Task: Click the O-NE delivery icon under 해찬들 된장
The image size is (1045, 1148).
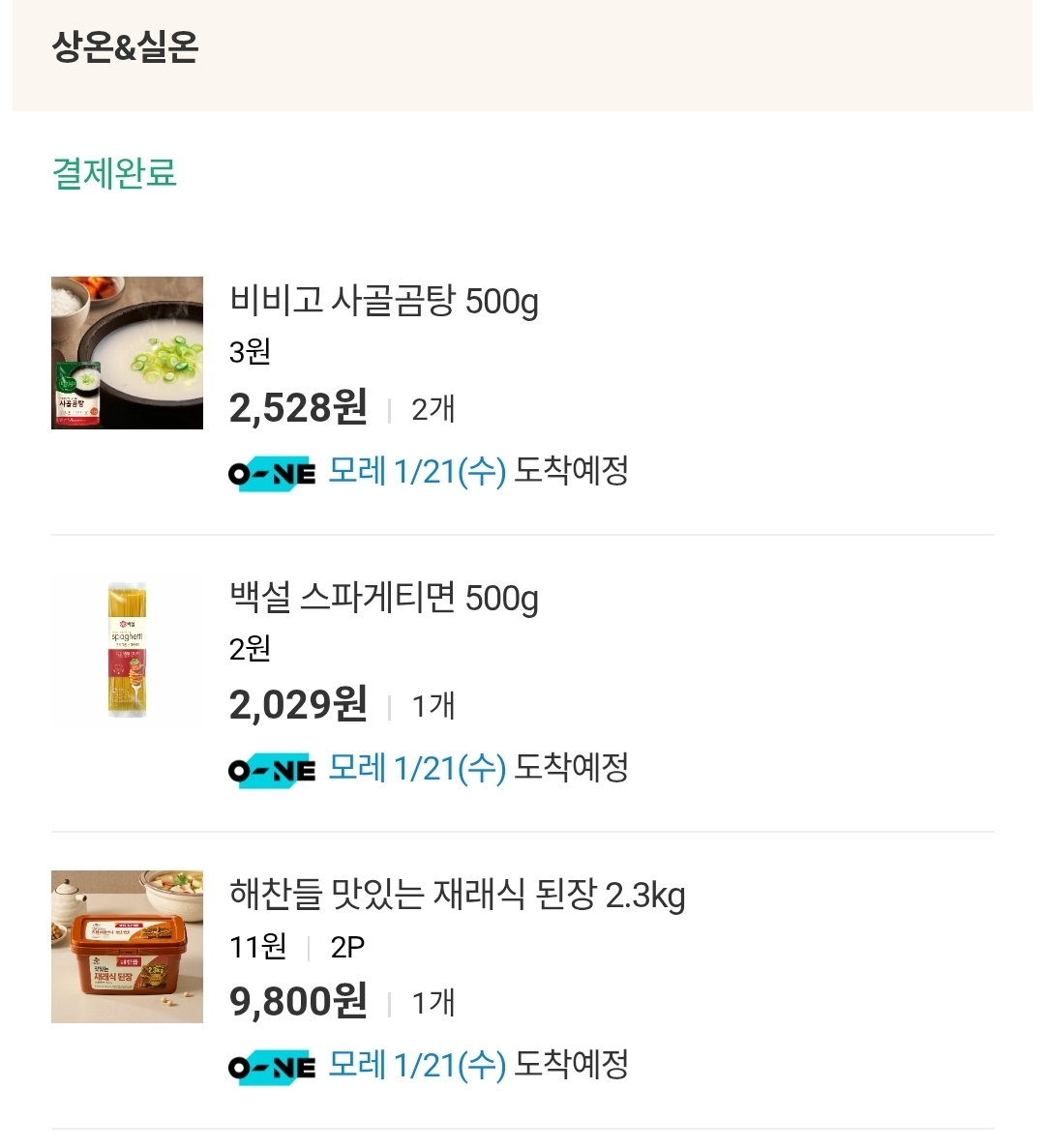Action: tap(272, 1068)
